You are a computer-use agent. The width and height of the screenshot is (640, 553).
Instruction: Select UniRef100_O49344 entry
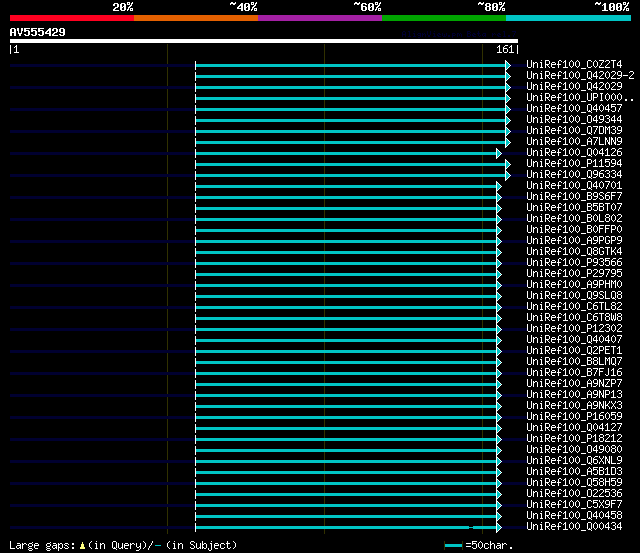pos(574,120)
